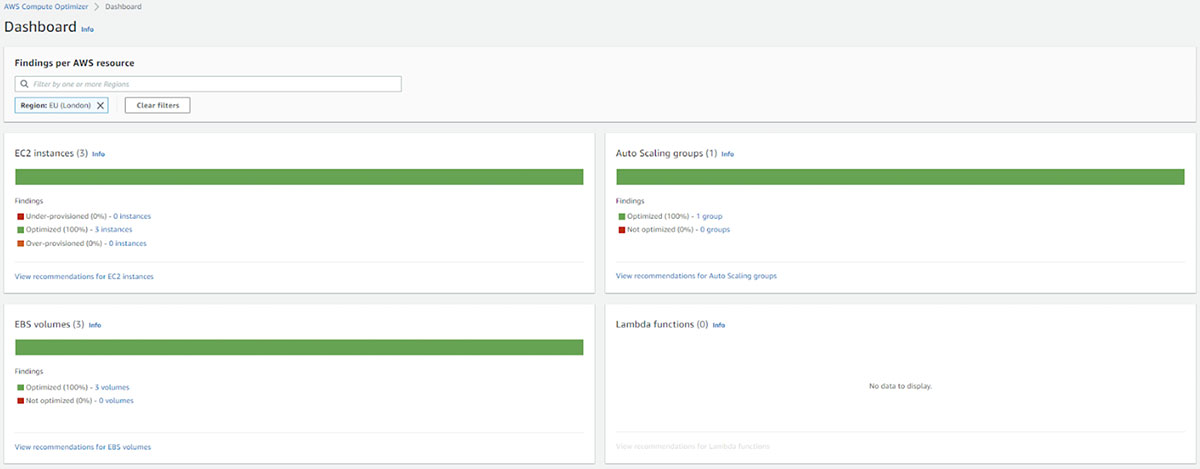Click the Lambda functions (0) card title
Viewport: 1200px width, 469px height.
[x=662, y=325]
